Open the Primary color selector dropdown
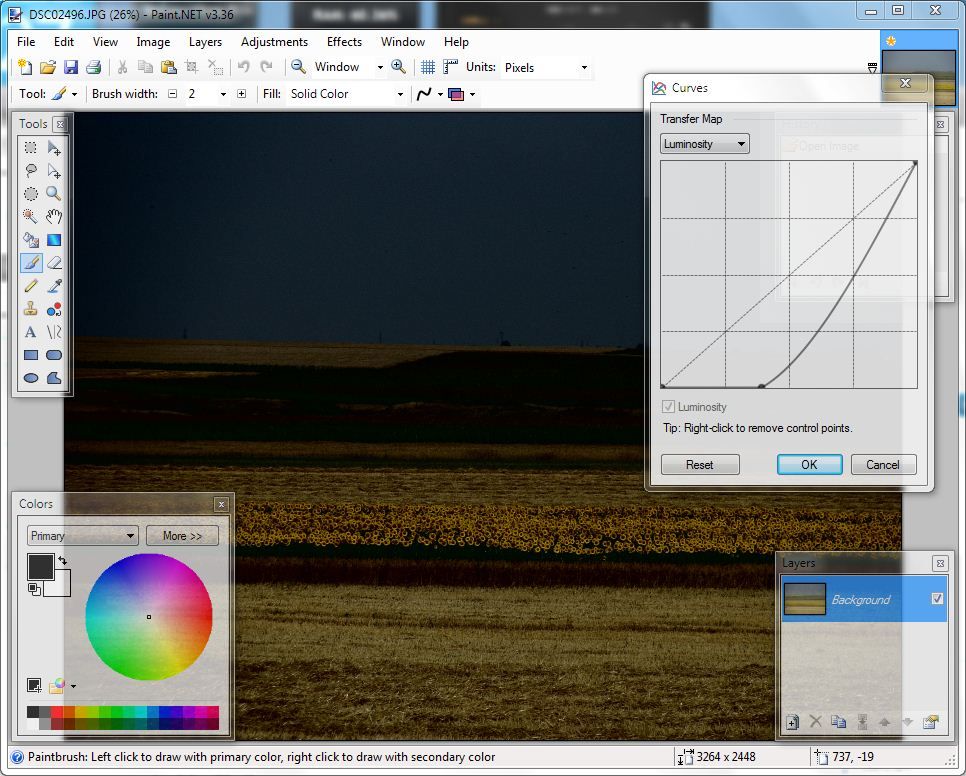 point(82,535)
